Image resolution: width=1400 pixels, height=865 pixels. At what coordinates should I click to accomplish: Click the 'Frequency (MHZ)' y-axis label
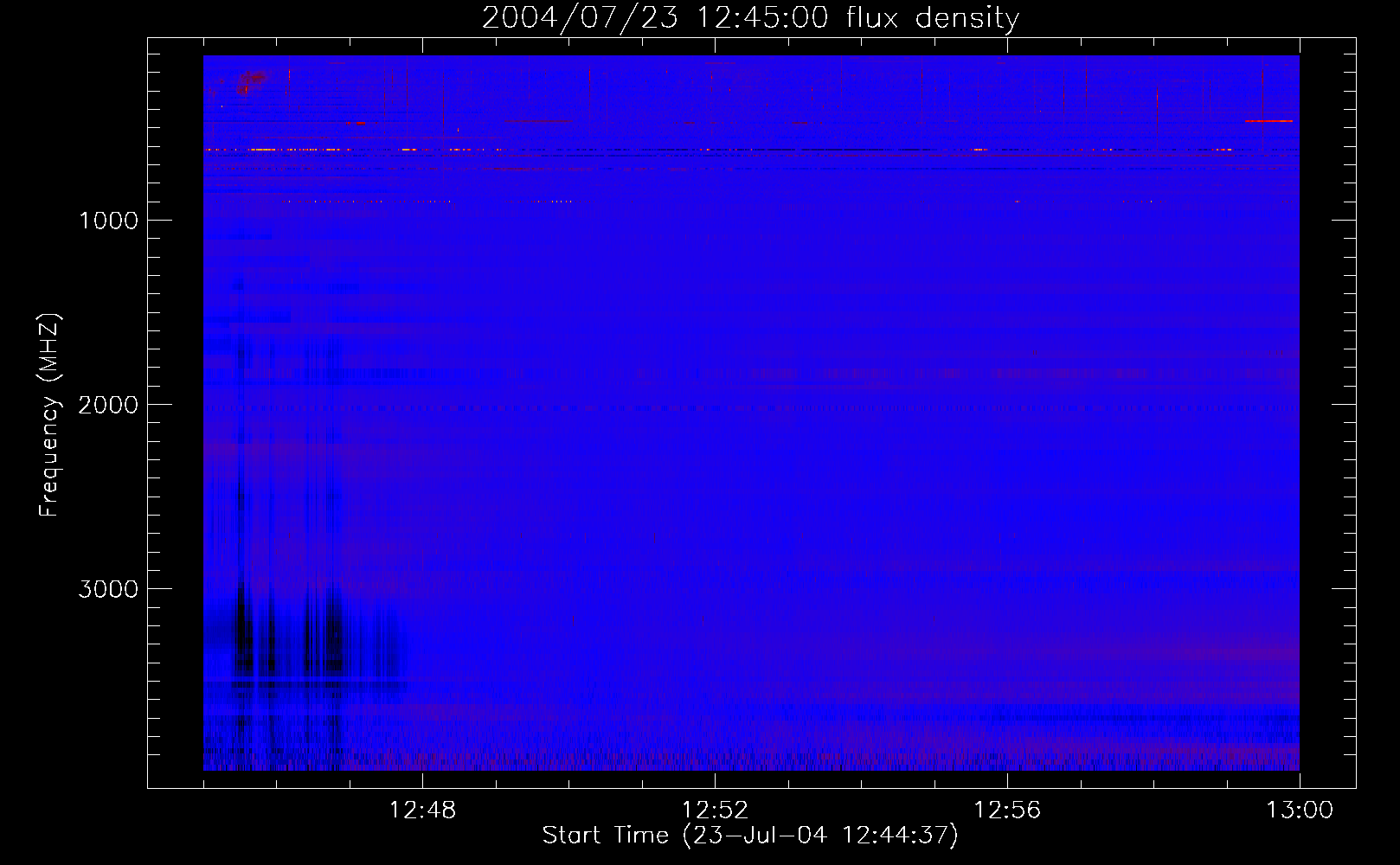[48, 415]
